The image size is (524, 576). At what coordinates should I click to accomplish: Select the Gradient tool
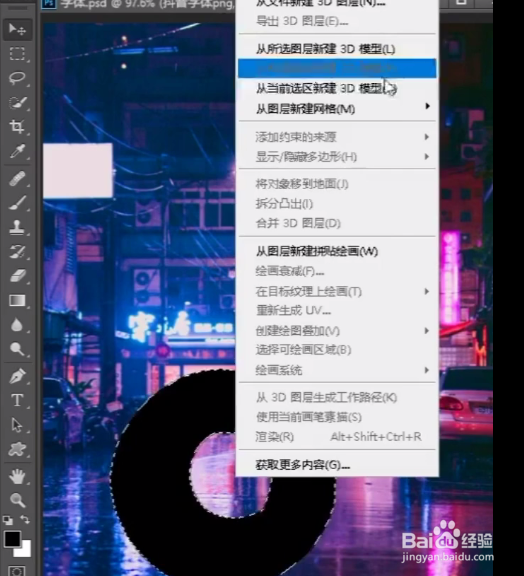click(17, 300)
